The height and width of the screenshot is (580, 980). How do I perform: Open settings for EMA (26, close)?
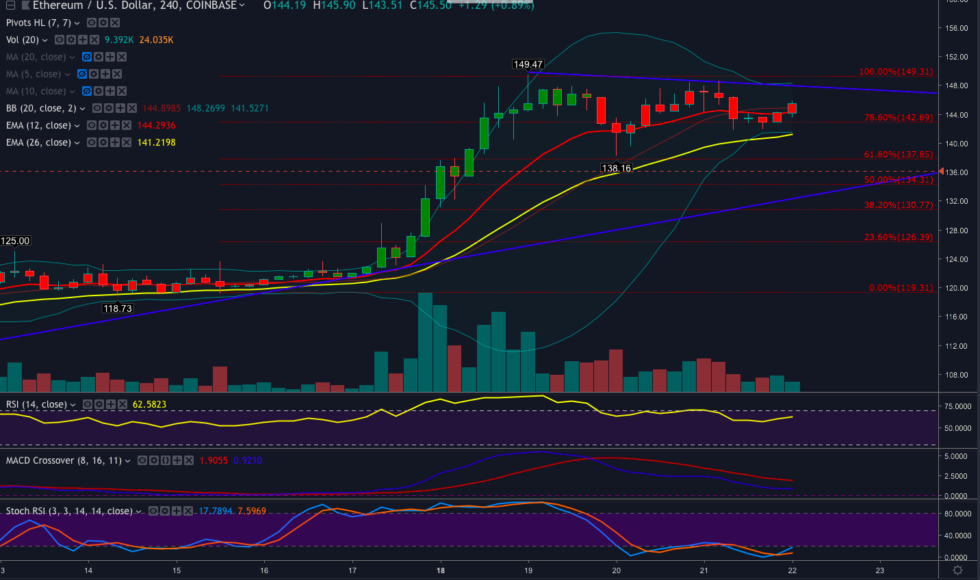click(x=103, y=141)
